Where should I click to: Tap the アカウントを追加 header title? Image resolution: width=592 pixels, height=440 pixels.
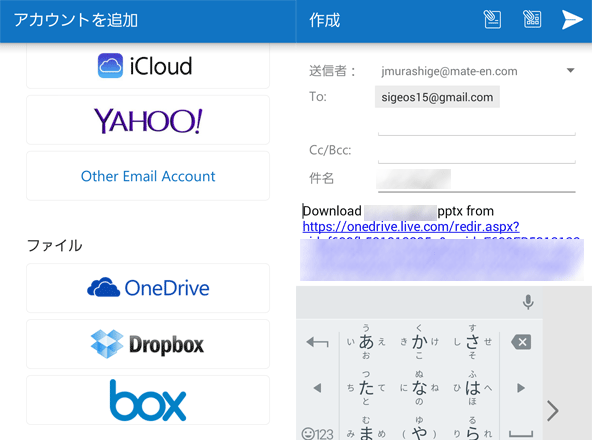(x=76, y=20)
